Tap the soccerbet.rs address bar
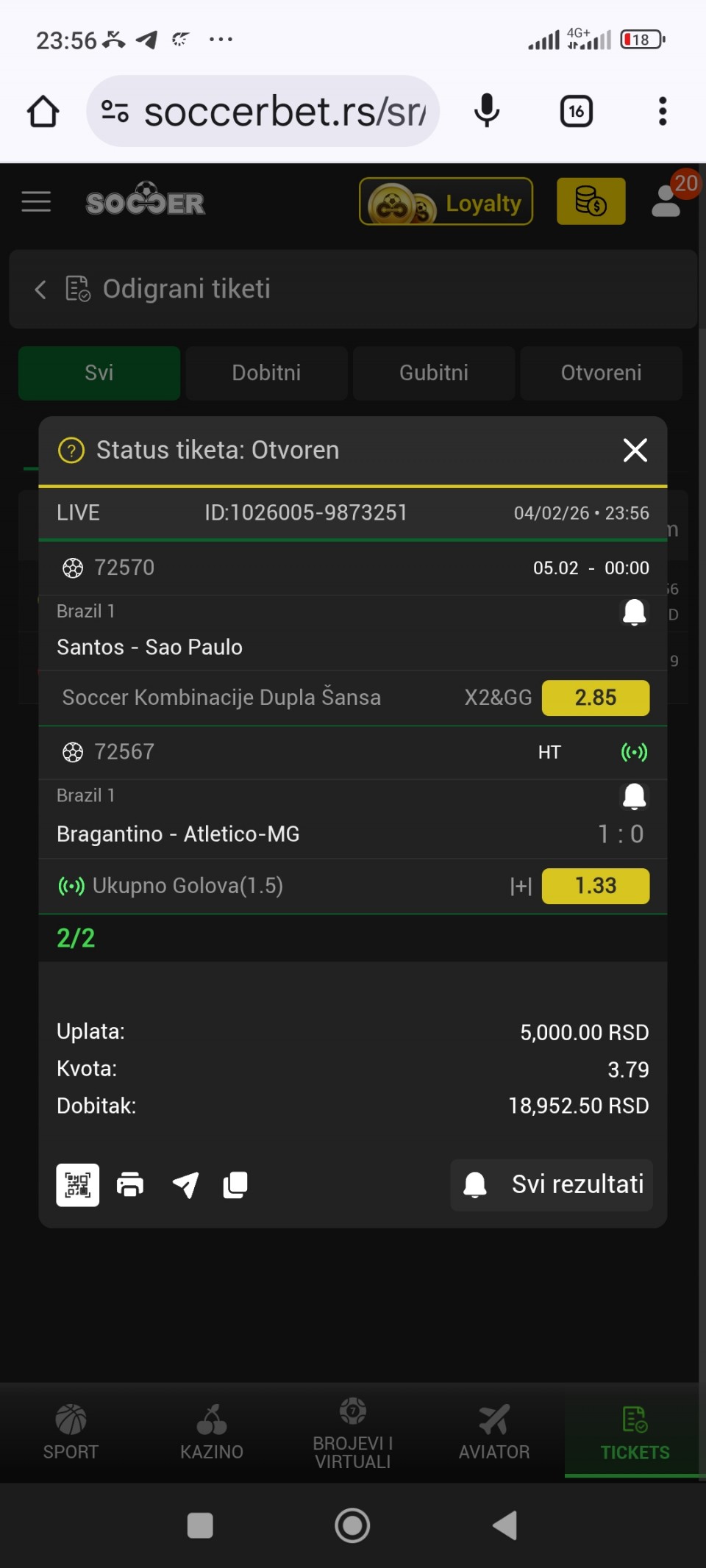Screen dimensions: 706x1568 263,112
